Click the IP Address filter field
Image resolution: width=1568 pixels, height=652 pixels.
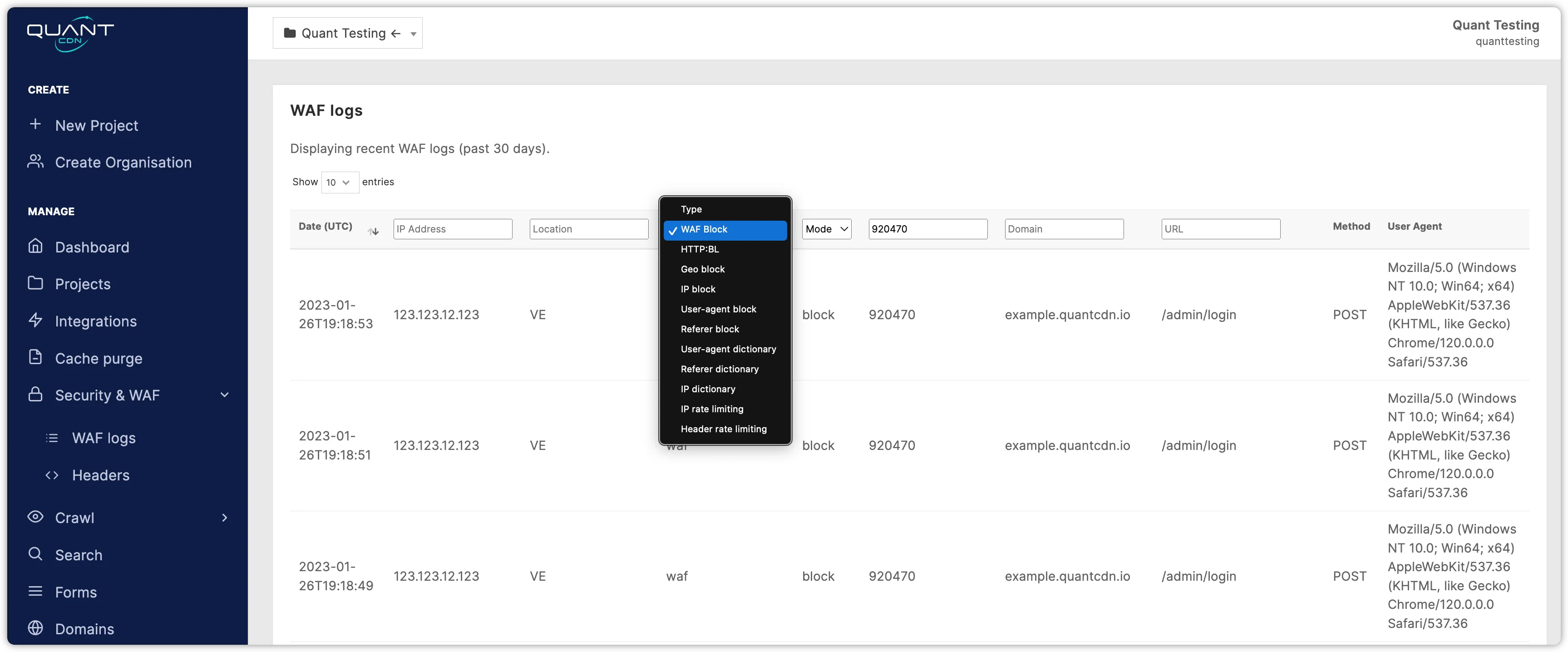tap(452, 229)
